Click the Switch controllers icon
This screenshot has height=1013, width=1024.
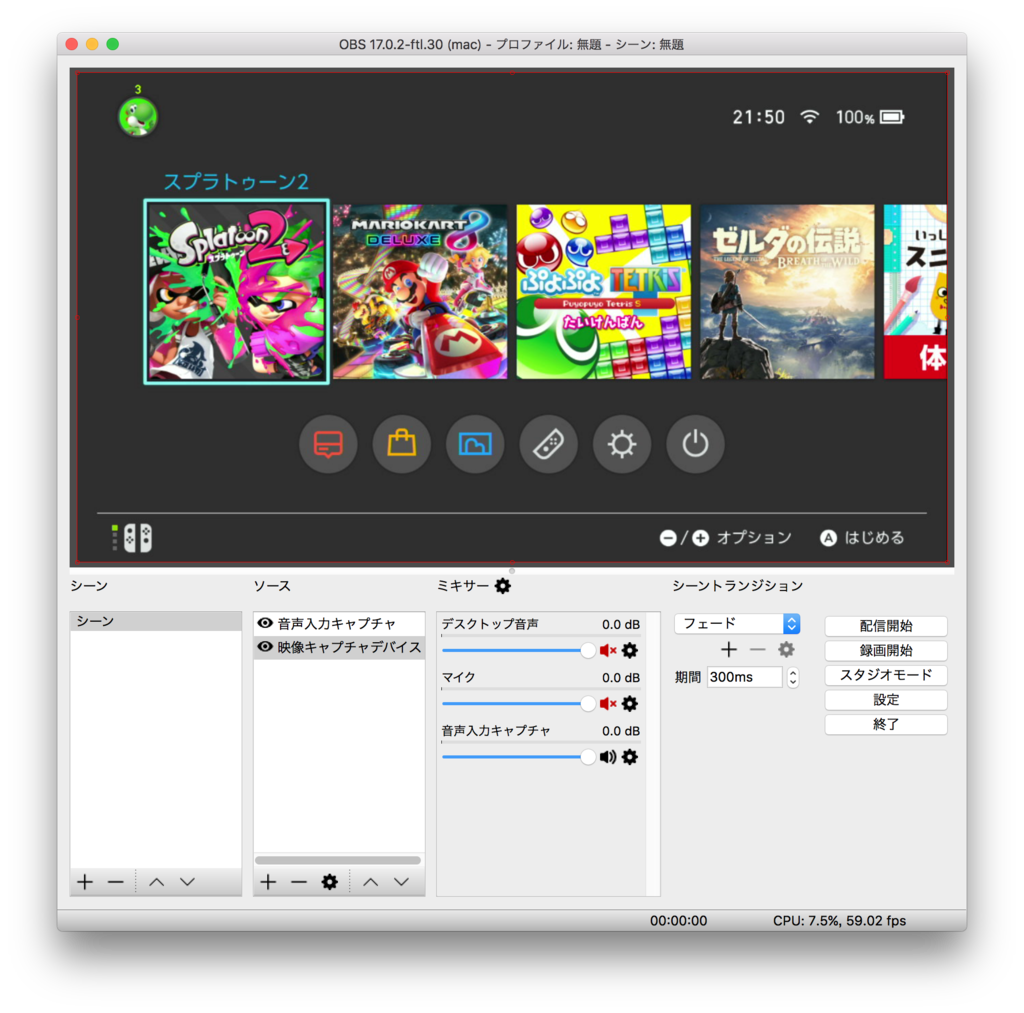(549, 444)
